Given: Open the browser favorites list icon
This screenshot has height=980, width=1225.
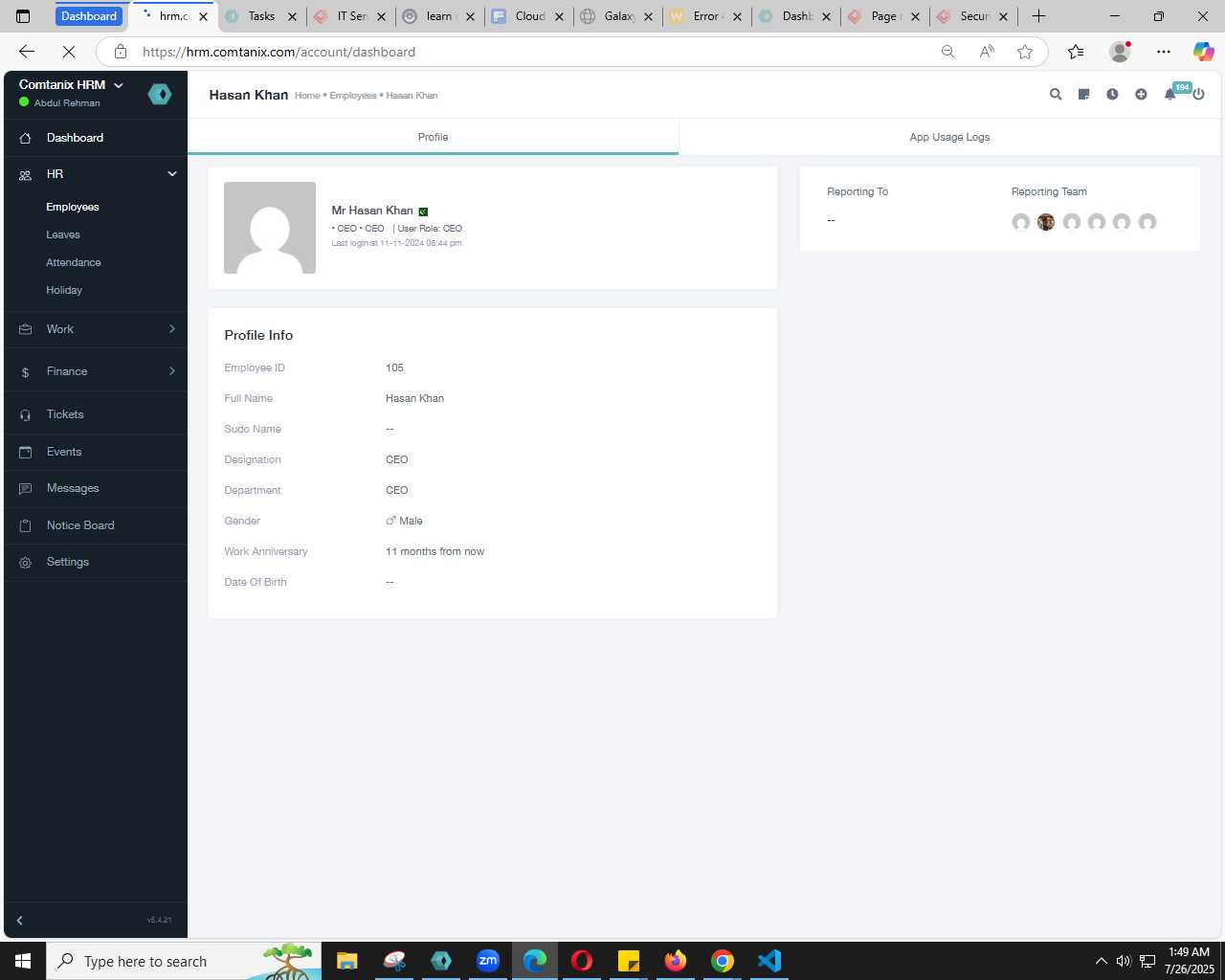Looking at the screenshot, I should tap(1076, 52).
